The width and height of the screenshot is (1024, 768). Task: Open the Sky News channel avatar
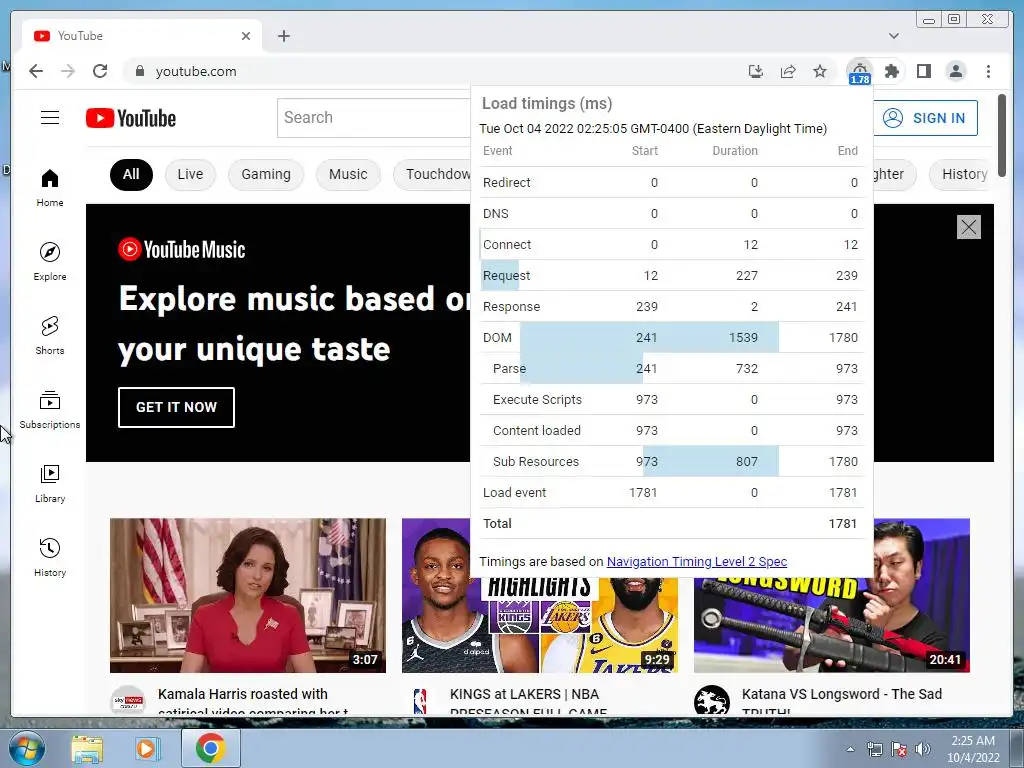(128, 701)
